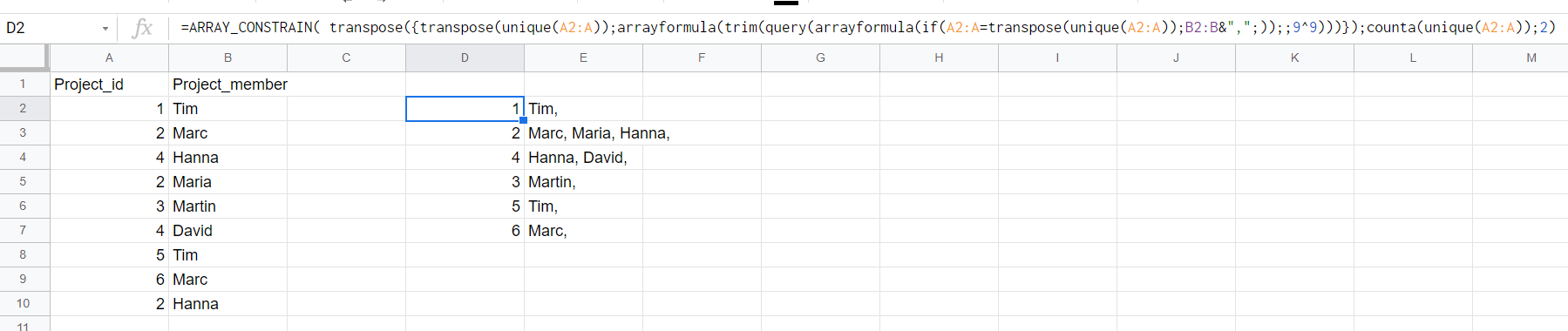Click cell B9 containing Marc
1568x331 pixels.
(x=227, y=280)
